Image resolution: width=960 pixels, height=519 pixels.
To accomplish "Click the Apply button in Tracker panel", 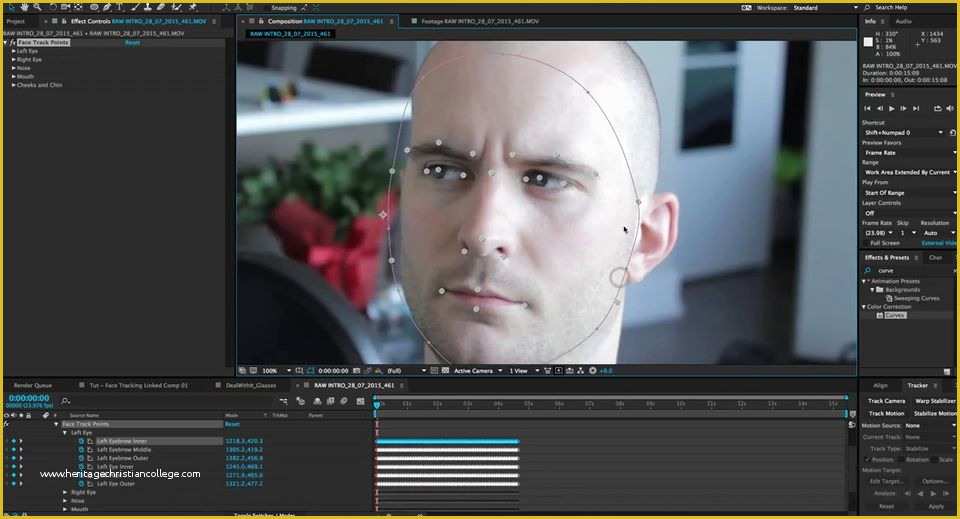I will (936, 506).
